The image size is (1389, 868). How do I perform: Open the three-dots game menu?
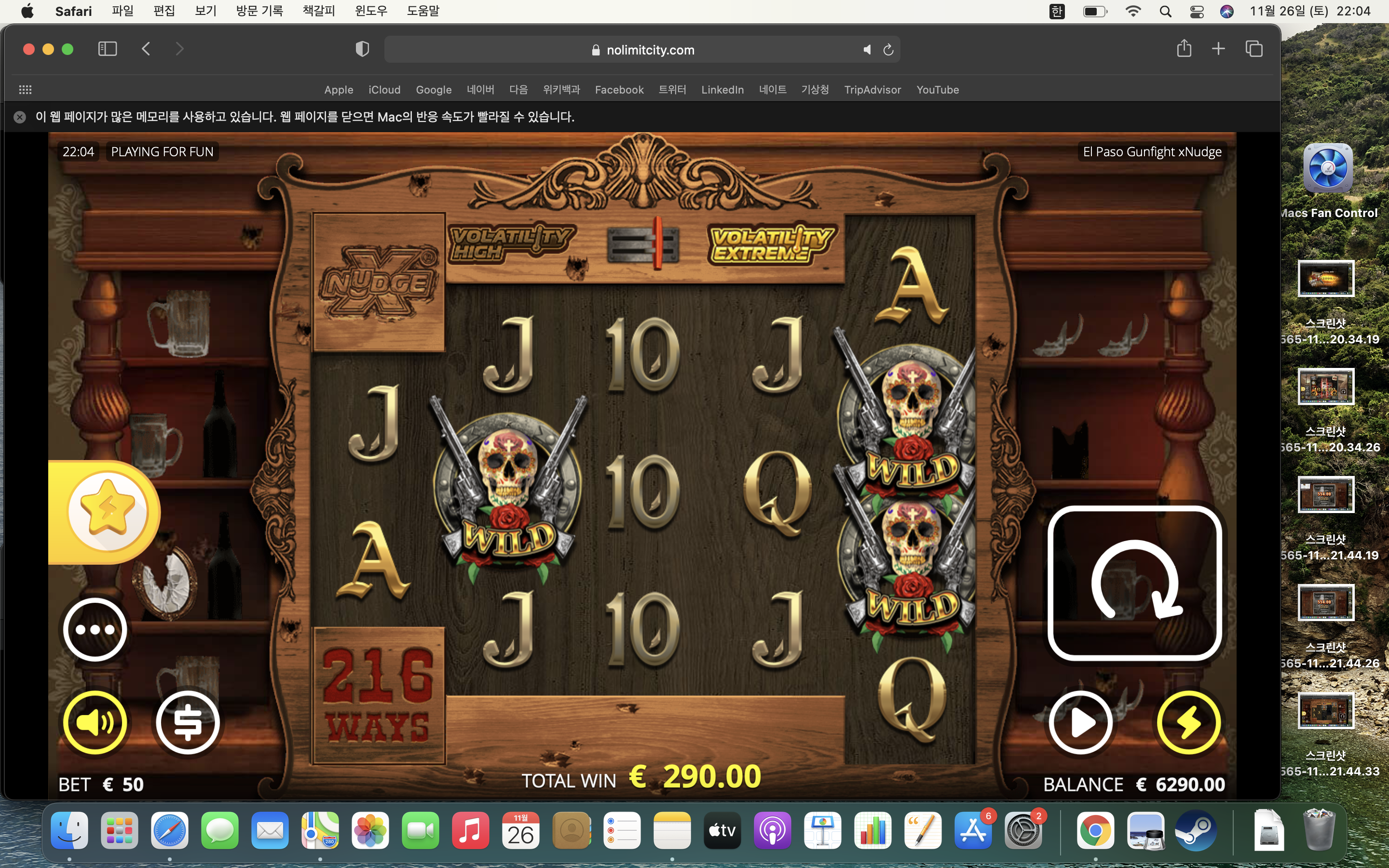point(95,630)
